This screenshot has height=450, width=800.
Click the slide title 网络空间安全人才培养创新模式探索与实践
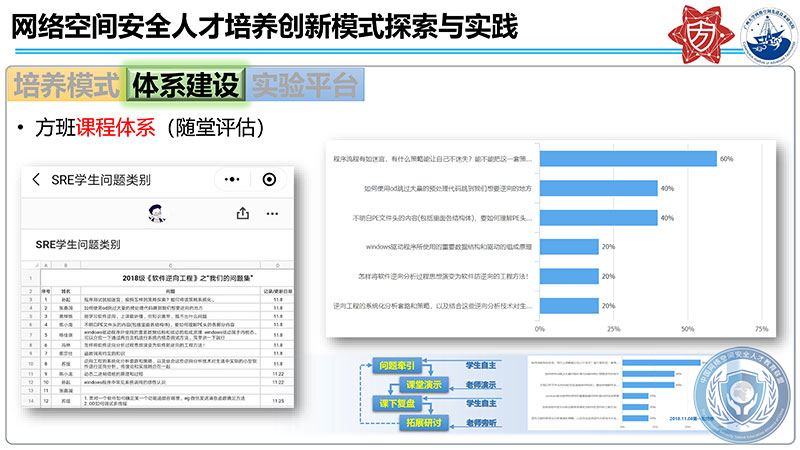[x=265, y=27]
